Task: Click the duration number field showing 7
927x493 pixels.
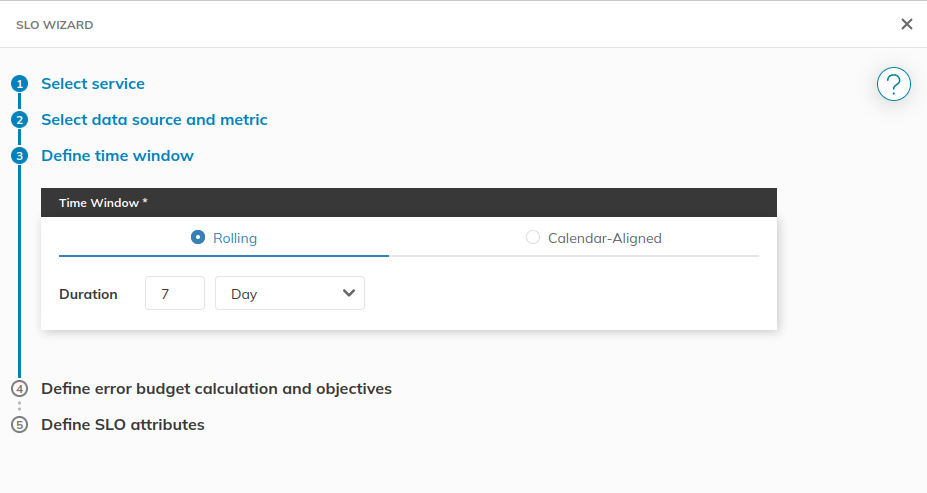Action: pos(175,293)
